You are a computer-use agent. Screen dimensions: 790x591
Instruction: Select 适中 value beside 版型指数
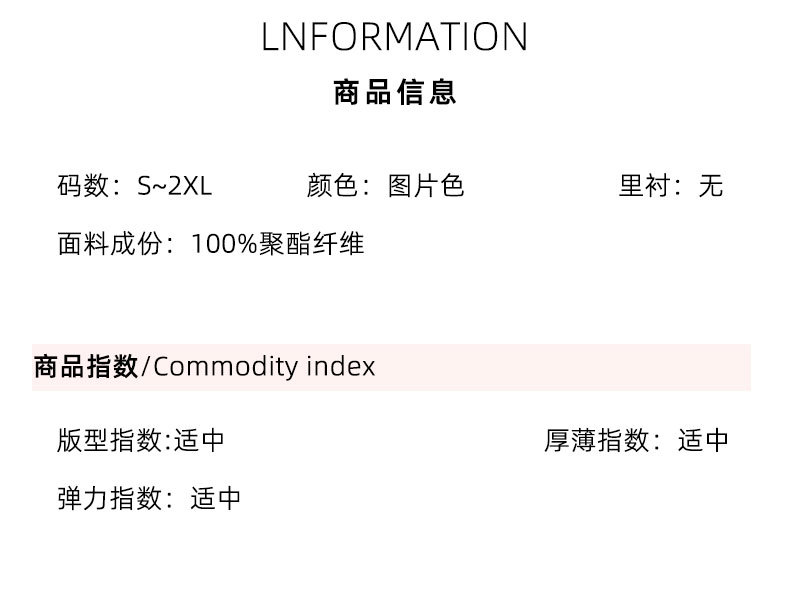[x=199, y=440]
